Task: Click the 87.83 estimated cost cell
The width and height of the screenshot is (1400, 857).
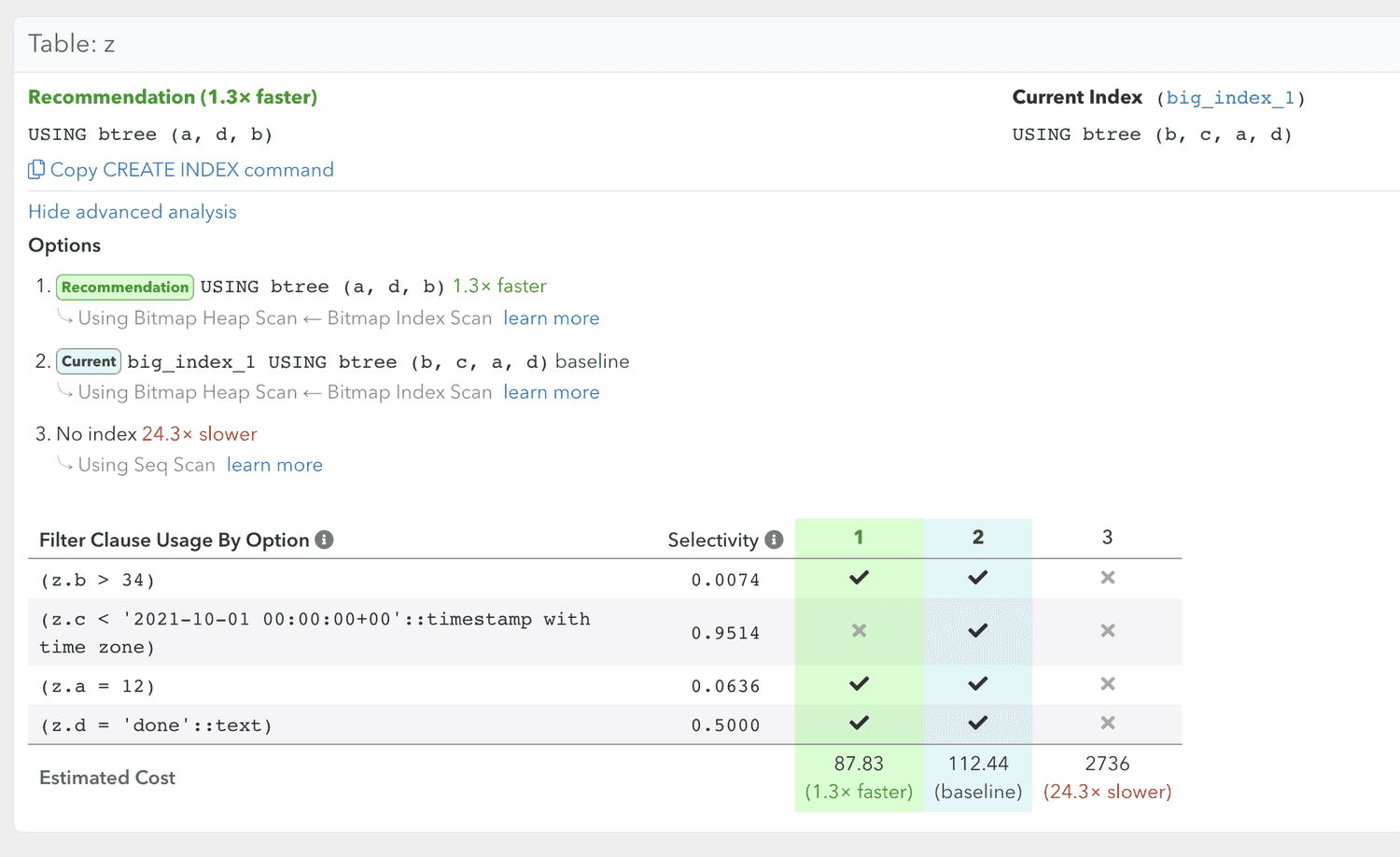Action: (x=858, y=764)
